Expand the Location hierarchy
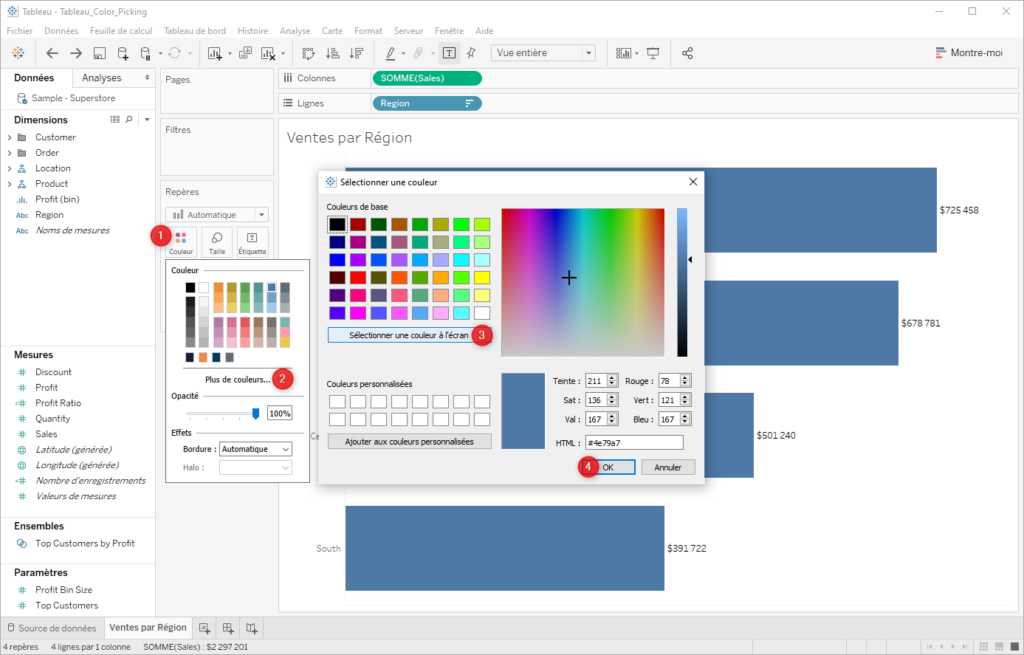Viewport: 1024px width, 655px height. [9, 168]
